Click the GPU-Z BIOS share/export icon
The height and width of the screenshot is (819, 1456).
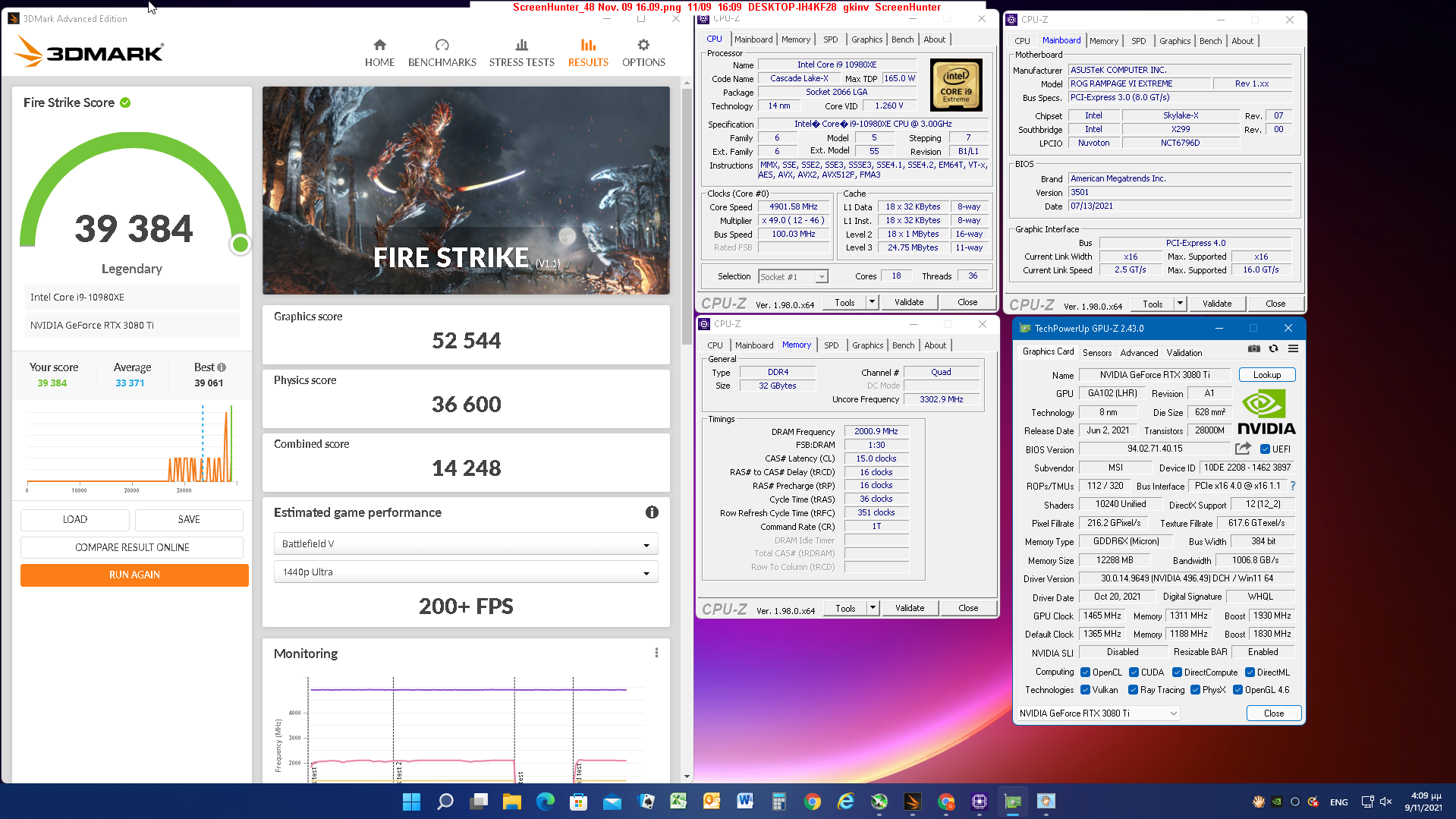(1243, 449)
